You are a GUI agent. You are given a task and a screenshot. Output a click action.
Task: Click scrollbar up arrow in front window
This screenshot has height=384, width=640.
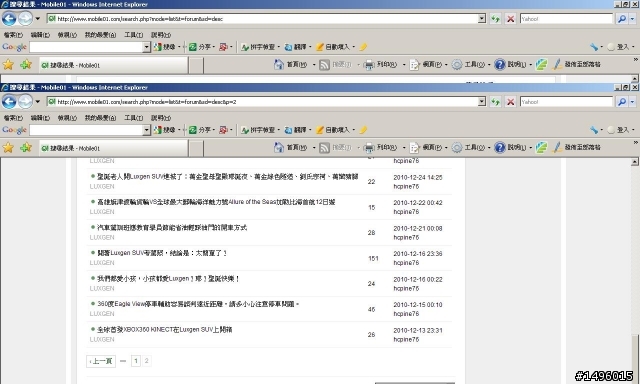[x=635, y=162]
